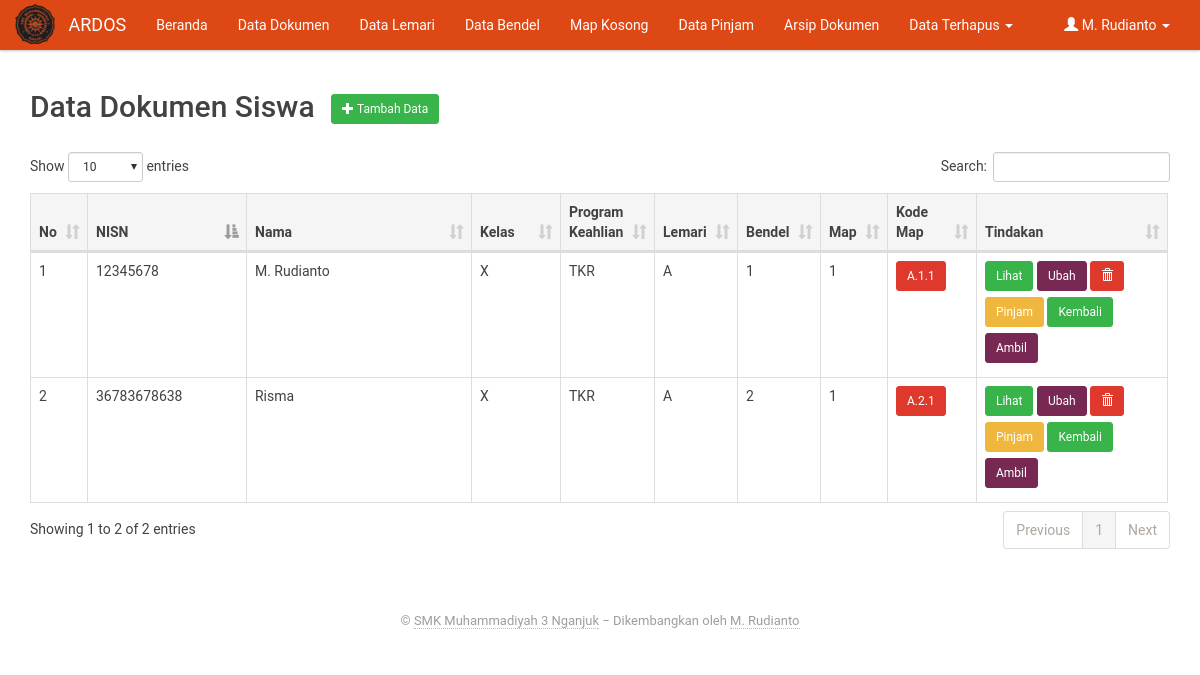Open Arsip Dokumen in navbar
1200x675 pixels.
831,25
